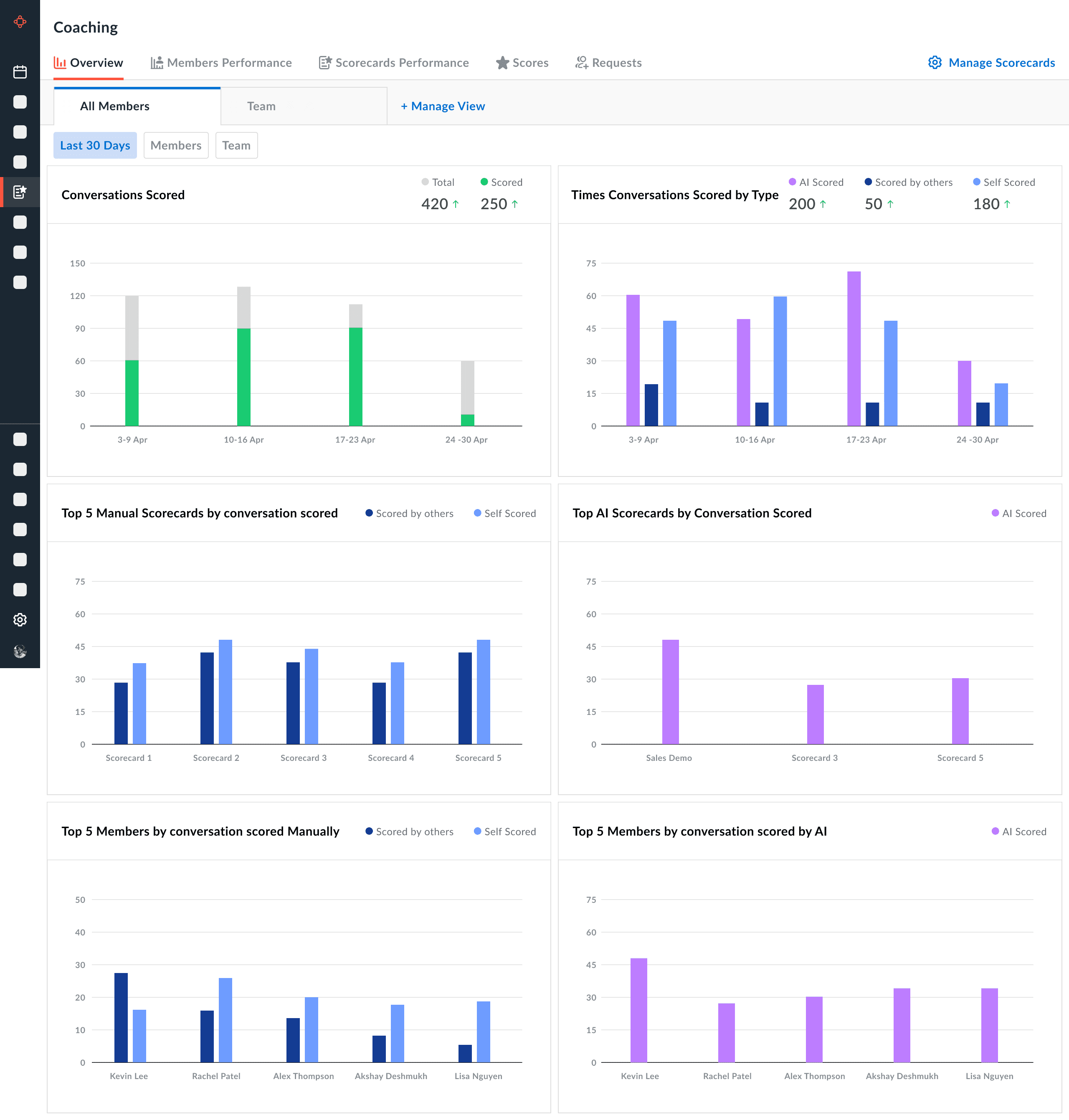Click the app logo icon
The width and height of the screenshot is (1069, 1120).
click(x=20, y=22)
